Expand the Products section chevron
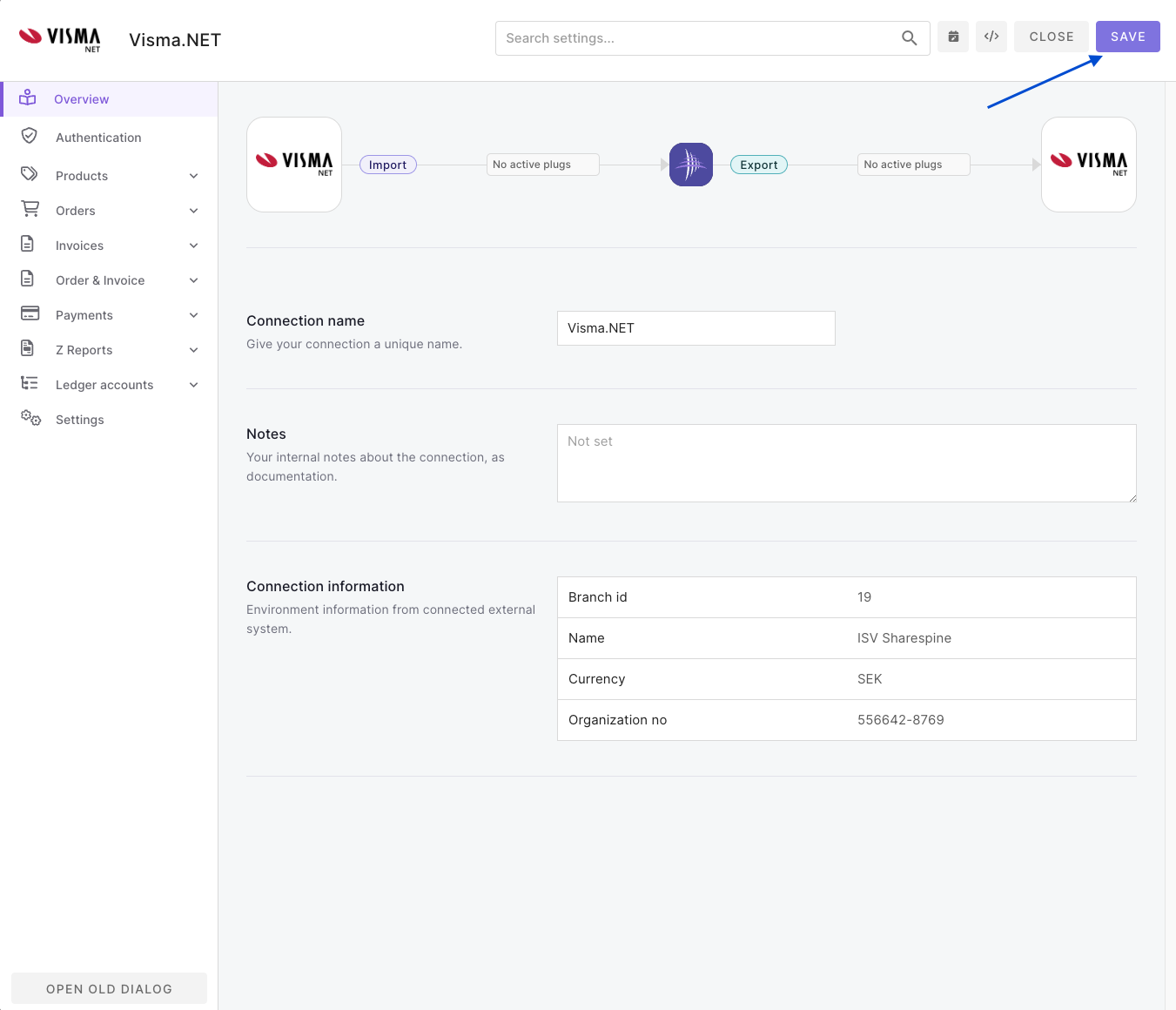Screen dimensions: 1176x1010 [194, 176]
